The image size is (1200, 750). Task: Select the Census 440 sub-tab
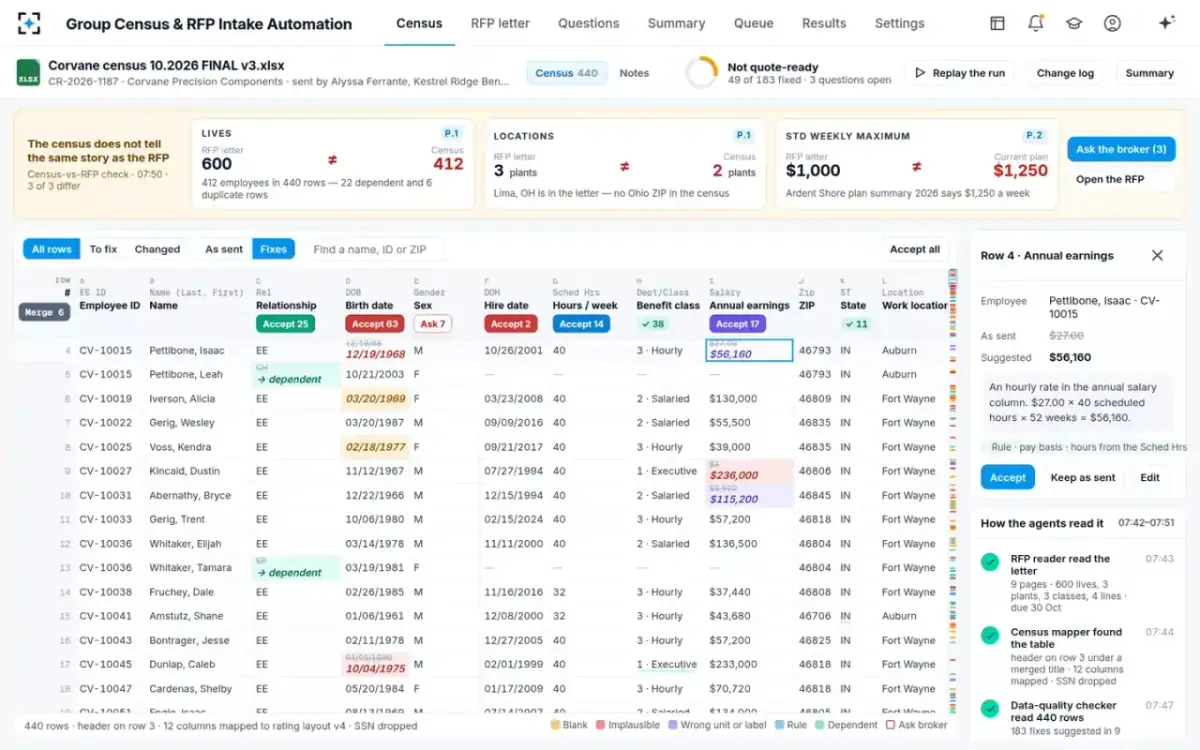coord(567,73)
